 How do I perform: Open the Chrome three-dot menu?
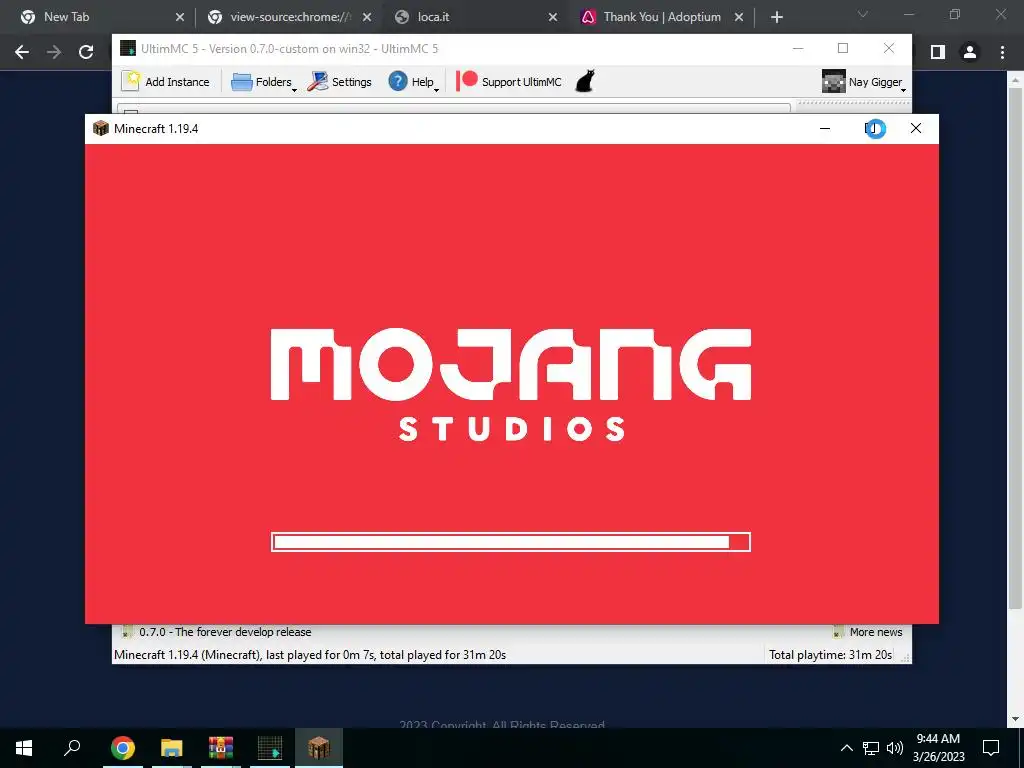(x=1002, y=52)
